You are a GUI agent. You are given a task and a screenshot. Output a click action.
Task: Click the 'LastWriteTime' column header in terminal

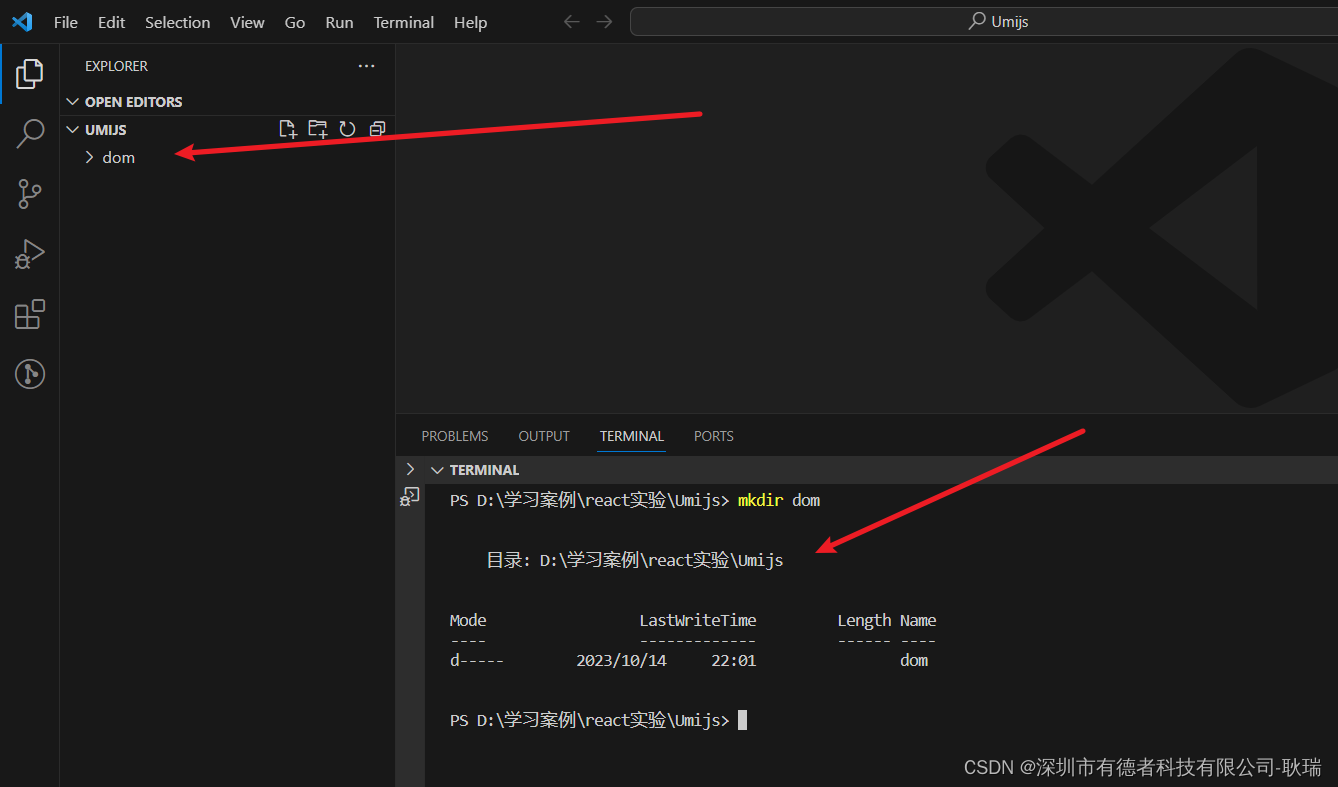[x=698, y=620]
